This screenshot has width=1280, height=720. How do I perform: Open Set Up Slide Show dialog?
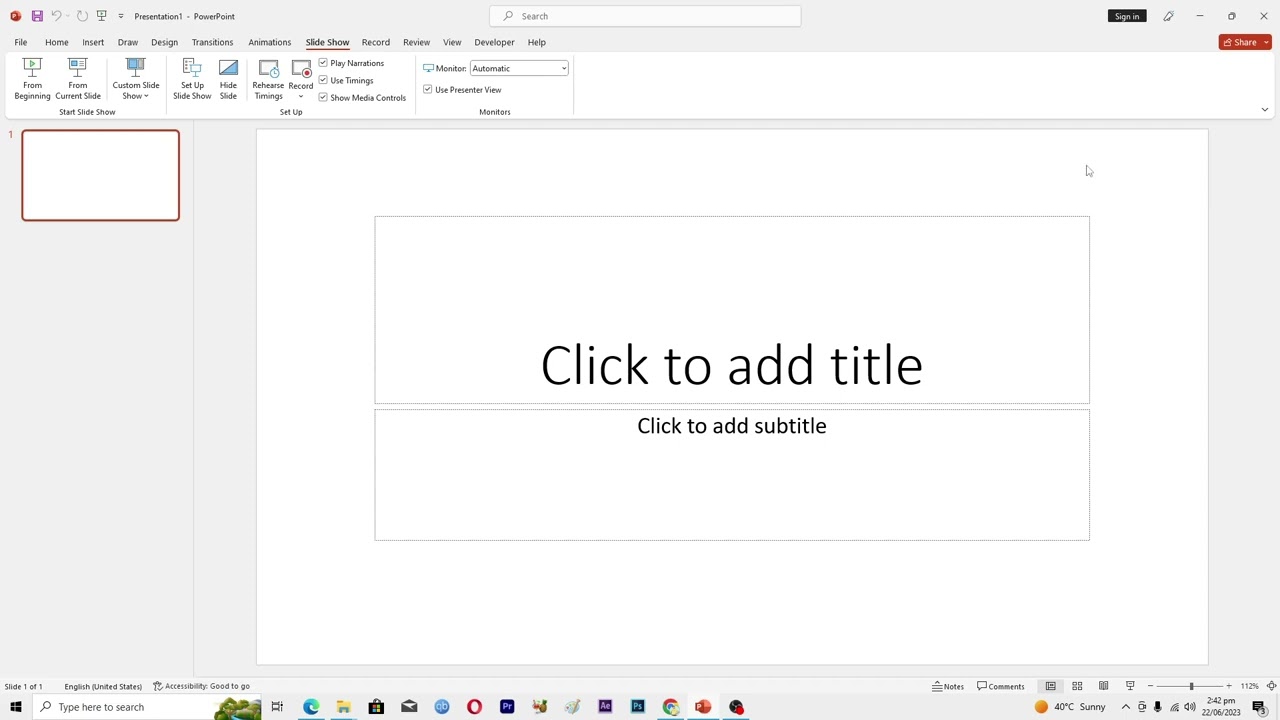pyautogui.click(x=192, y=79)
